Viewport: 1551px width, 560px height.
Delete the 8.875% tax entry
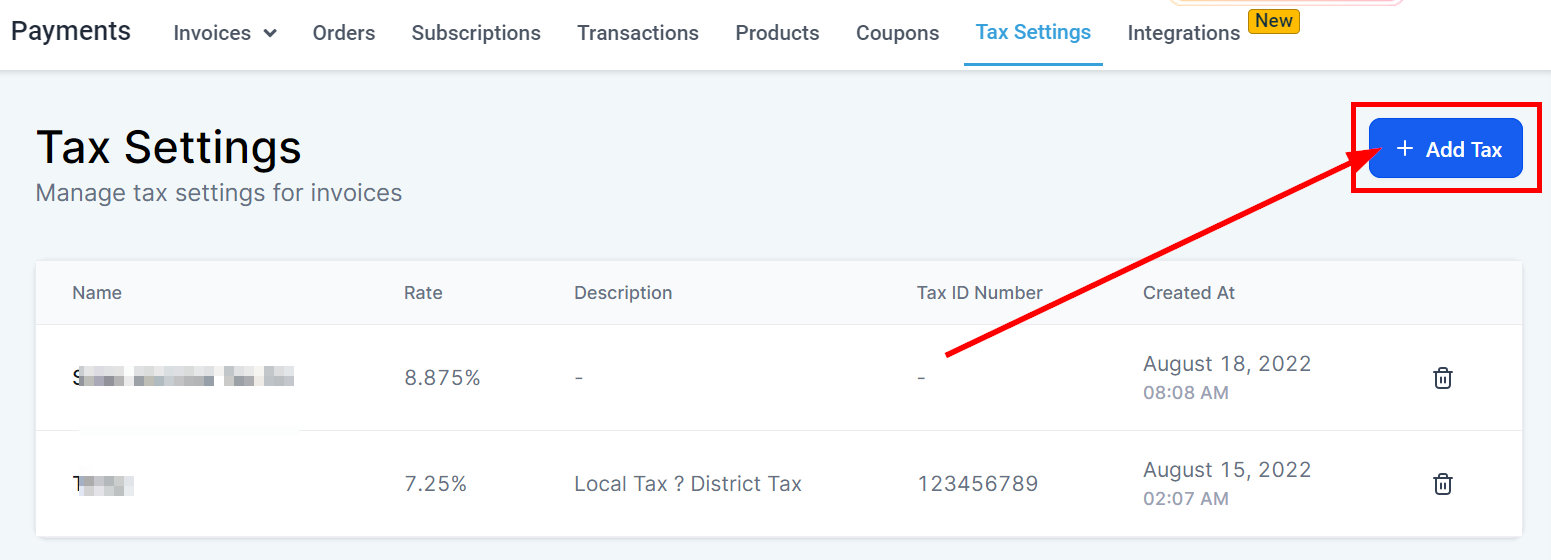(x=1442, y=378)
